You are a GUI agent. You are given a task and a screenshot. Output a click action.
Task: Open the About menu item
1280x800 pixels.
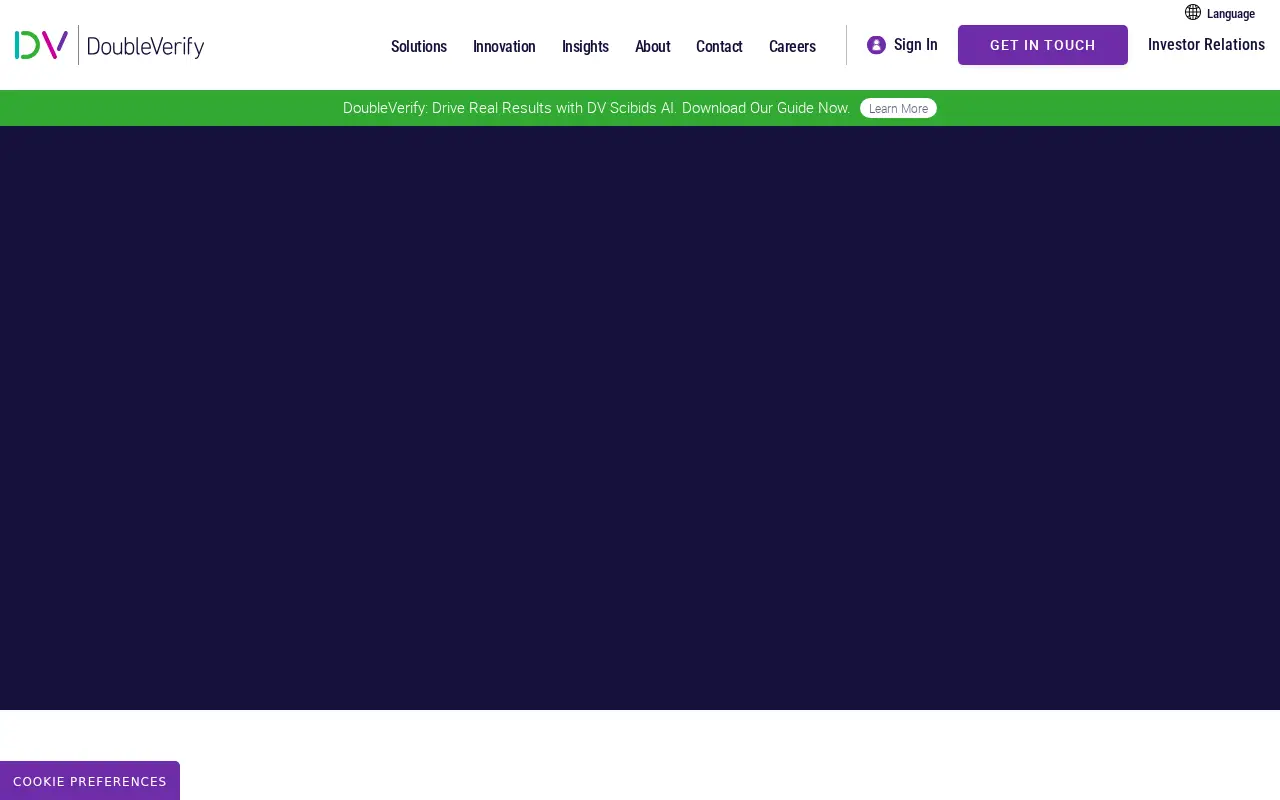tap(653, 46)
